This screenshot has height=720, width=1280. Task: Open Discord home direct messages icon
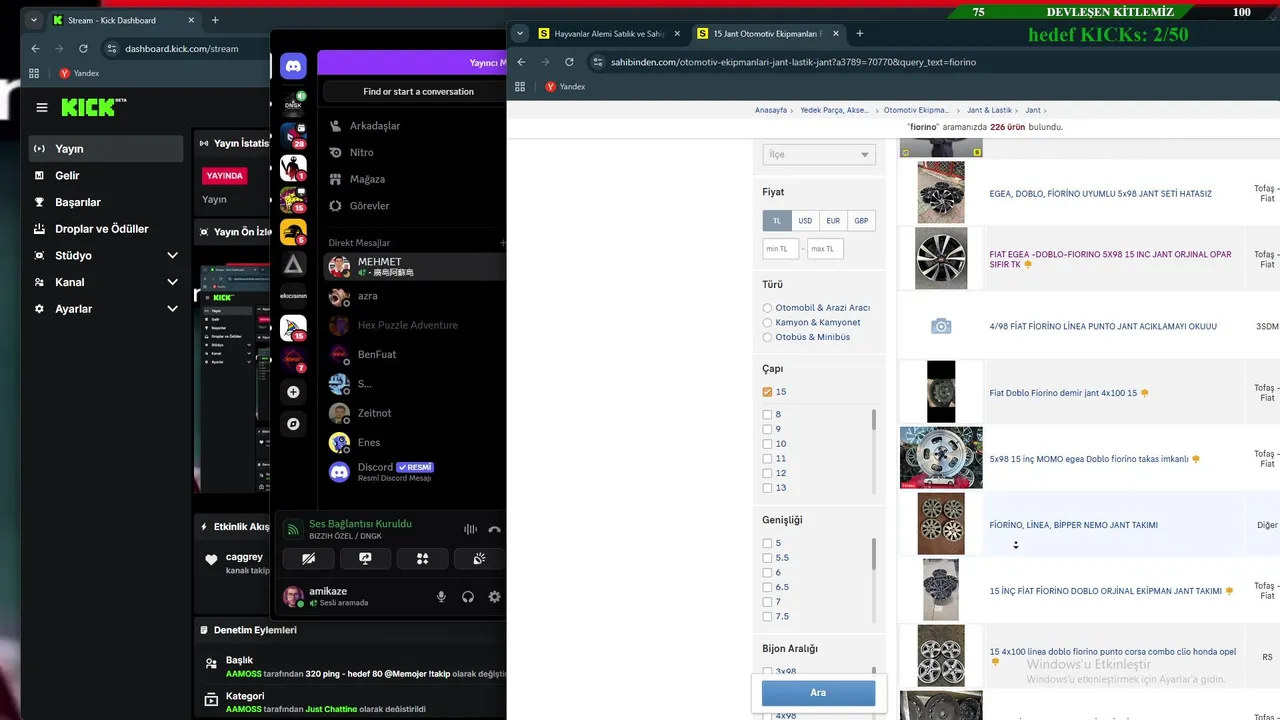click(293, 67)
